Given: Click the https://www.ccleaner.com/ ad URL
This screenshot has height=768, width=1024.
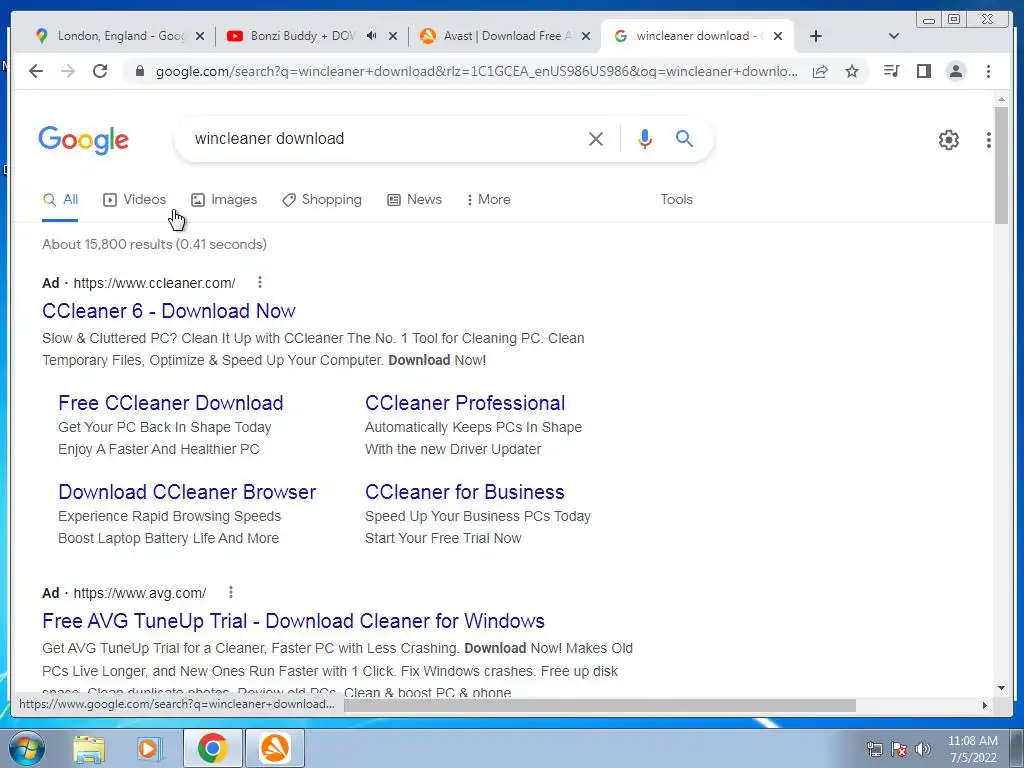Looking at the screenshot, I should tap(154, 283).
